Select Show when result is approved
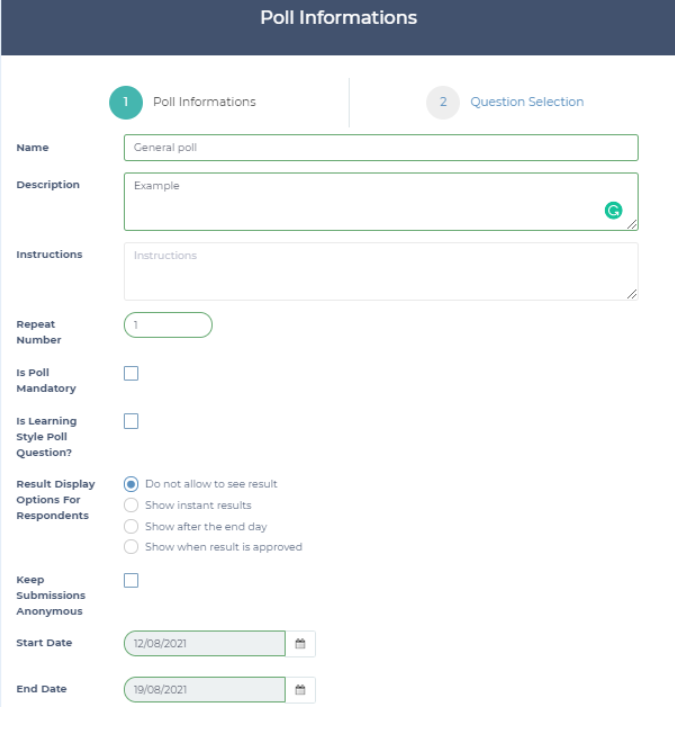Viewport: 675px width, 748px height. [x=131, y=547]
